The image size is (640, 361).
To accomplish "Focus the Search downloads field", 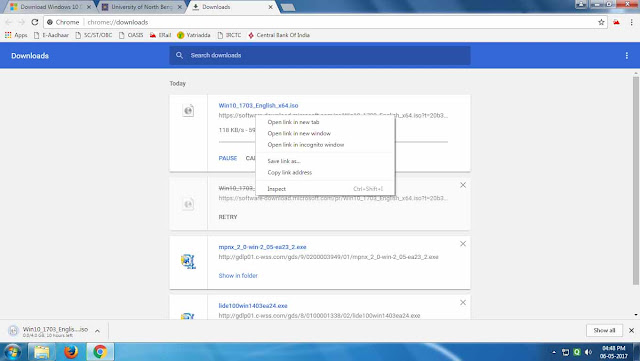I will [320, 55].
